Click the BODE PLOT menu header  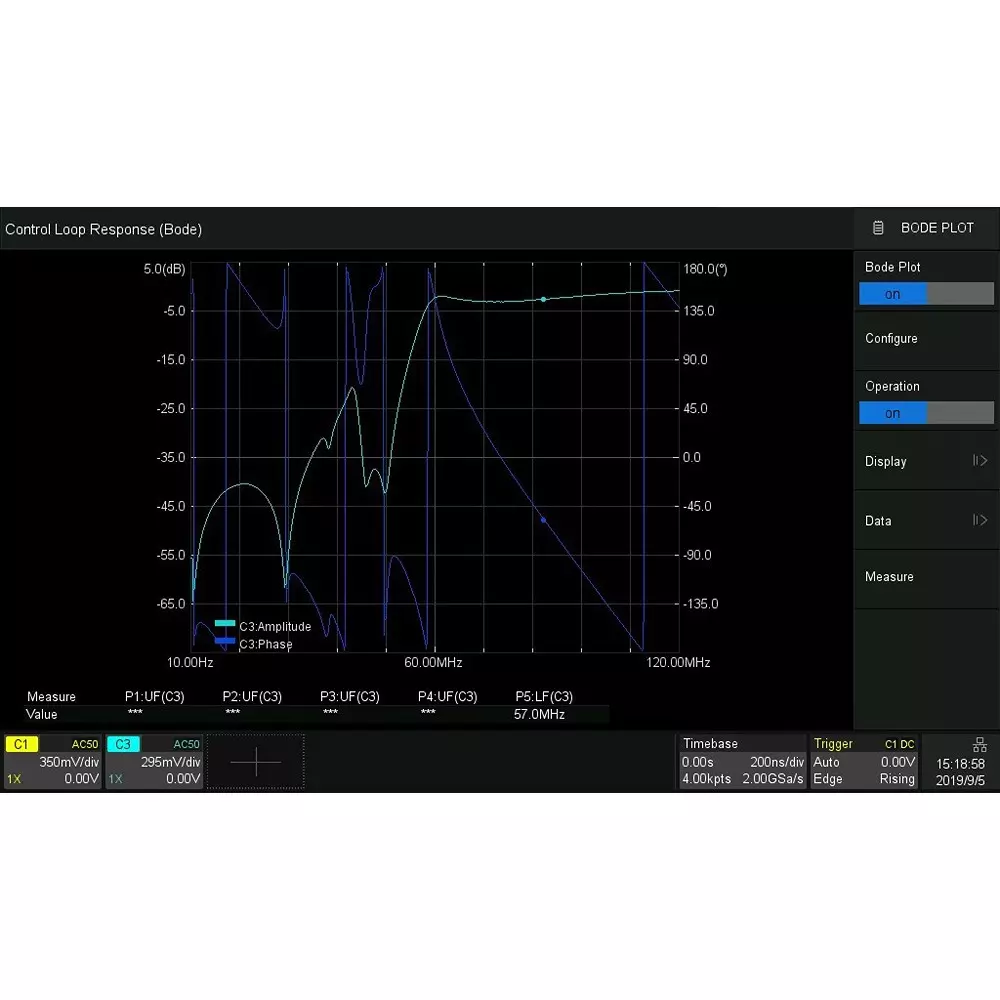(926, 228)
